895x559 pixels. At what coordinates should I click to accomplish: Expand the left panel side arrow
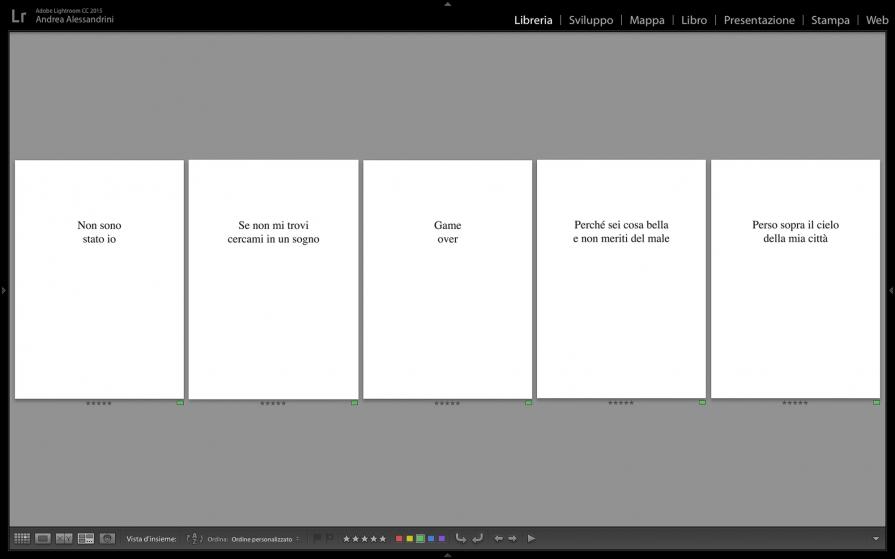pyautogui.click(x=4, y=290)
